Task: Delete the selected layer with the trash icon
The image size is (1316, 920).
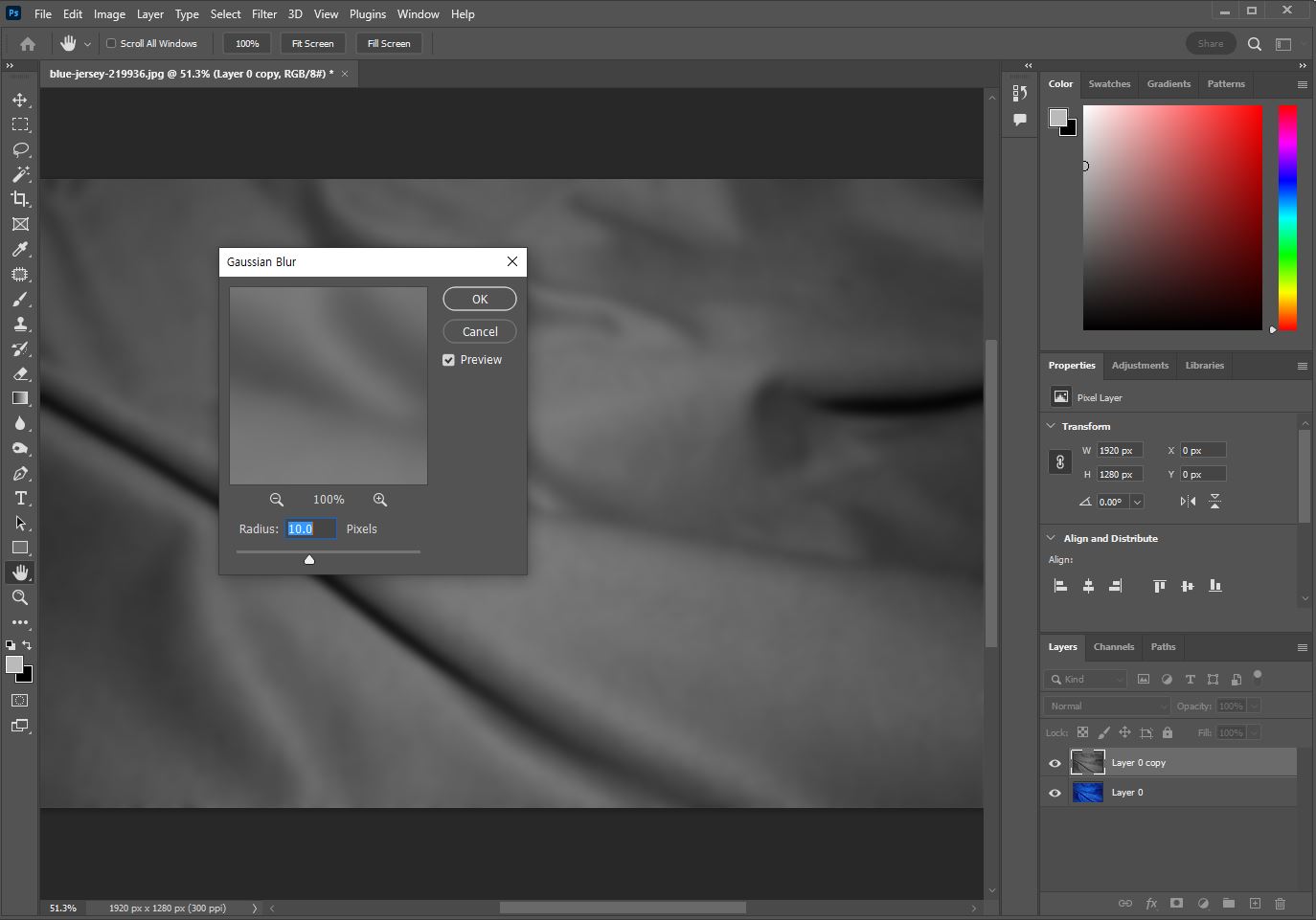Action: tap(1280, 903)
